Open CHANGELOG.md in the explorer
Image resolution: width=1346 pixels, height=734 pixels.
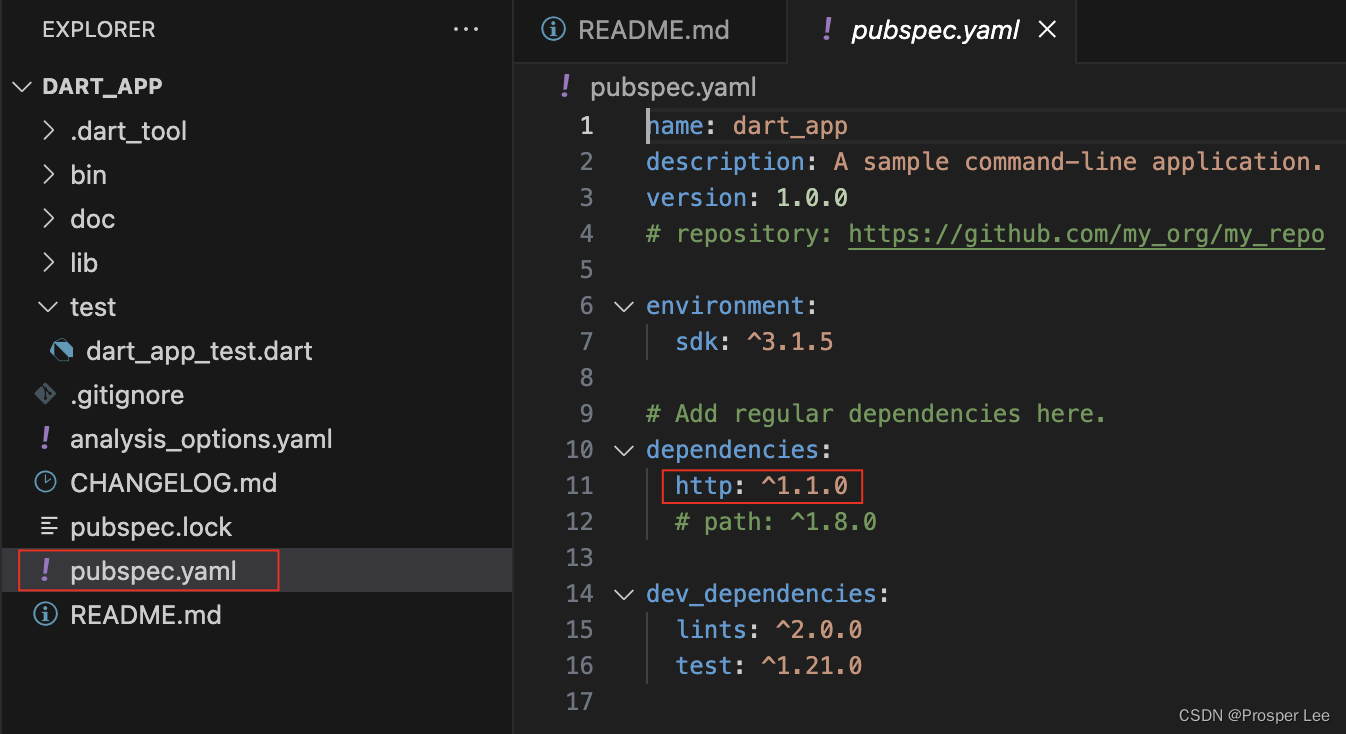173,483
